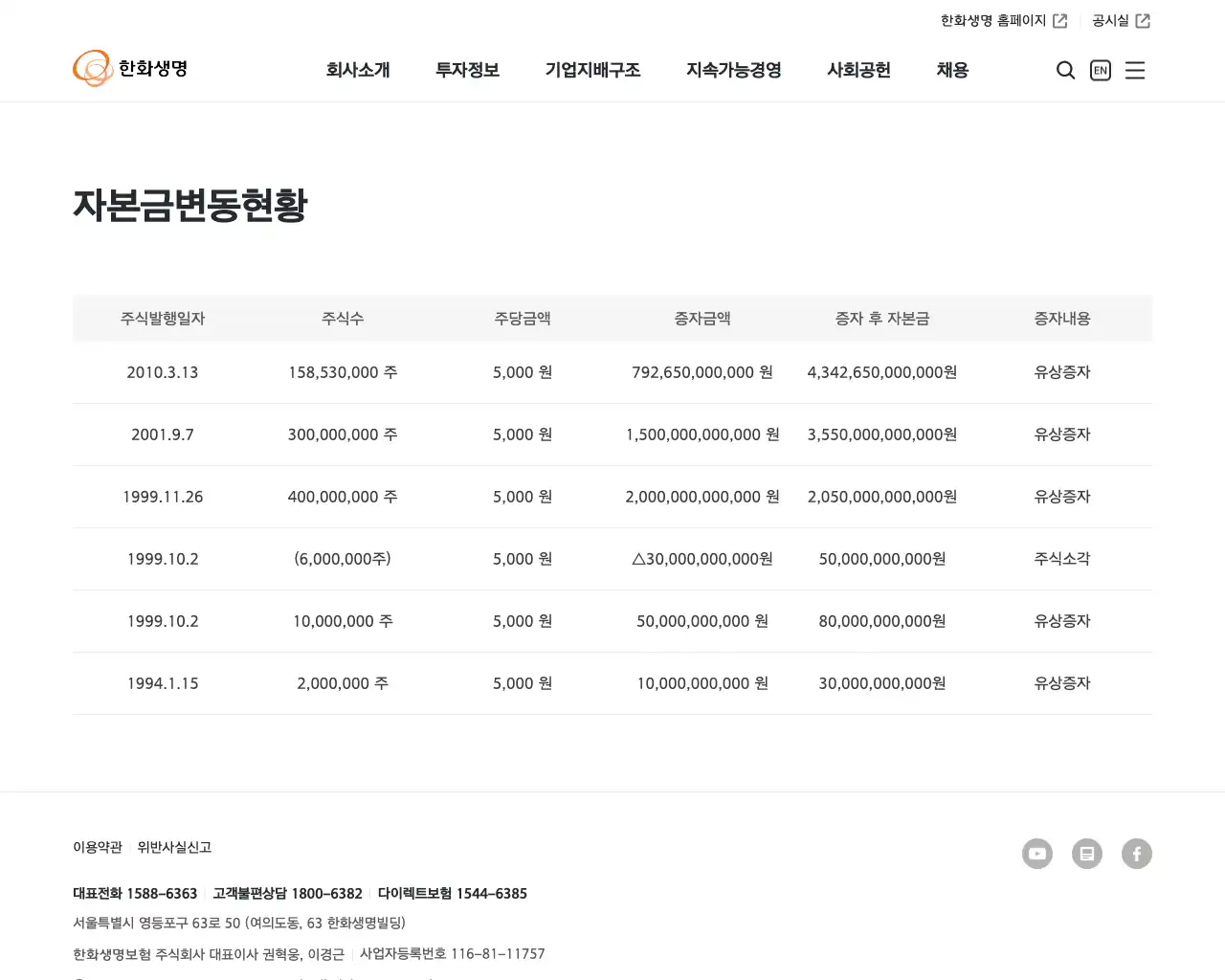This screenshot has width=1225, height=980.
Task: Select the 기업지배구조 menu
Action: [593, 70]
